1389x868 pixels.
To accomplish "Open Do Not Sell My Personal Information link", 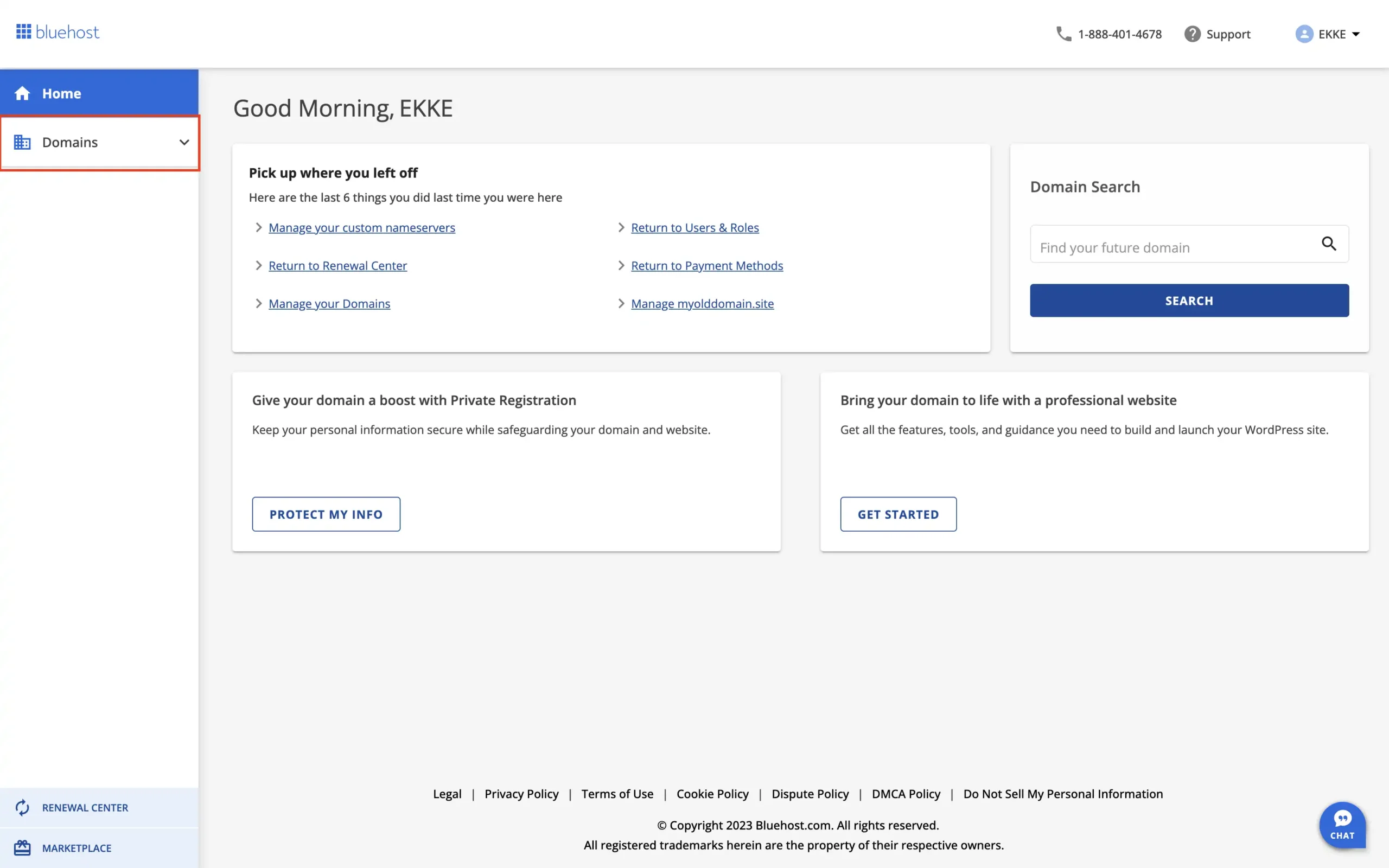I will pos(1063,794).
